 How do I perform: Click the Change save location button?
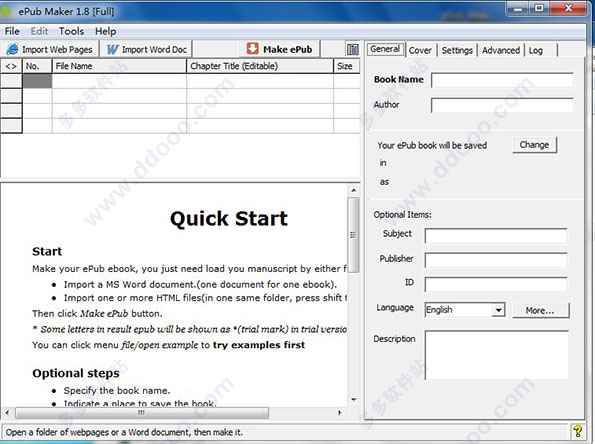click(x=534, y=145)
